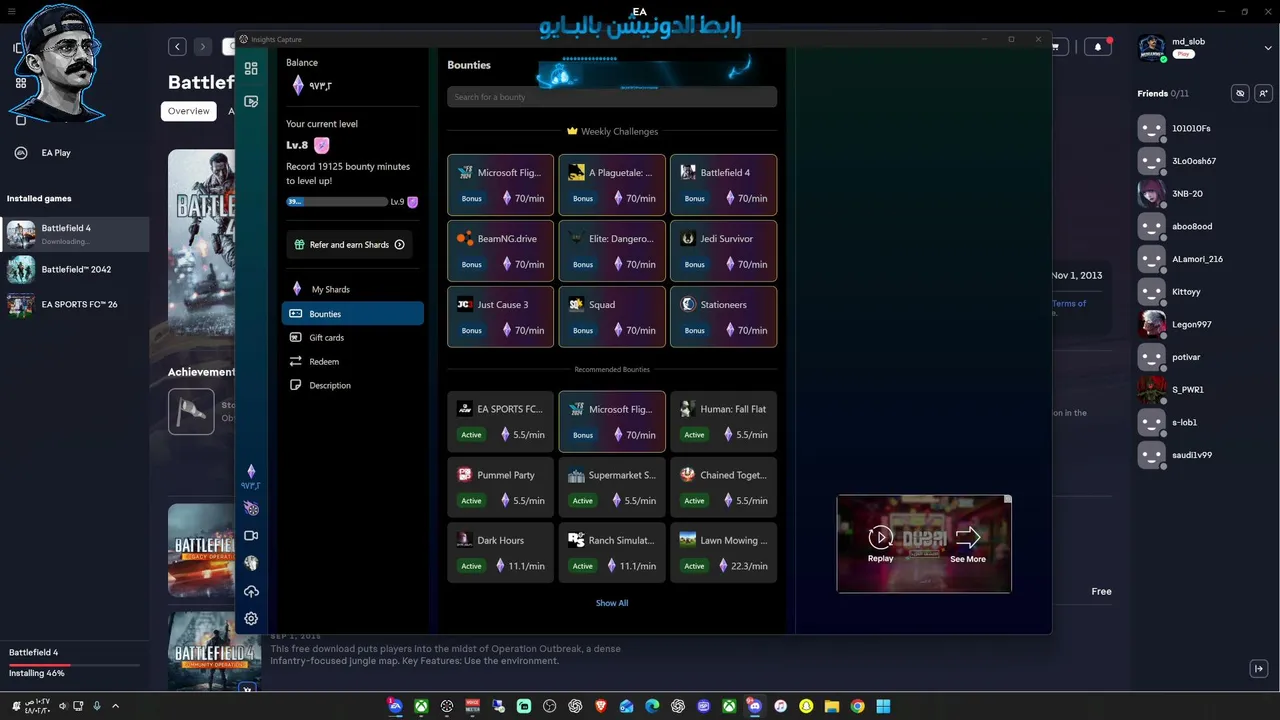The image size is (1280, 720).
Task: Select EA SPORTS FC 26 in installed games
Action: click(x=75, y=304)
